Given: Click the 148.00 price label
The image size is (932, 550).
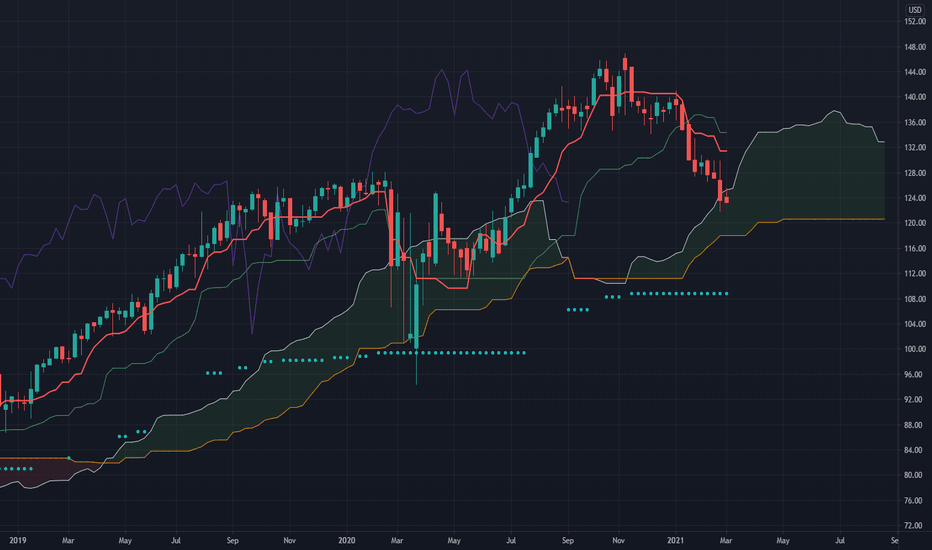Looking at the screenshot, I should tap(914, 46).
